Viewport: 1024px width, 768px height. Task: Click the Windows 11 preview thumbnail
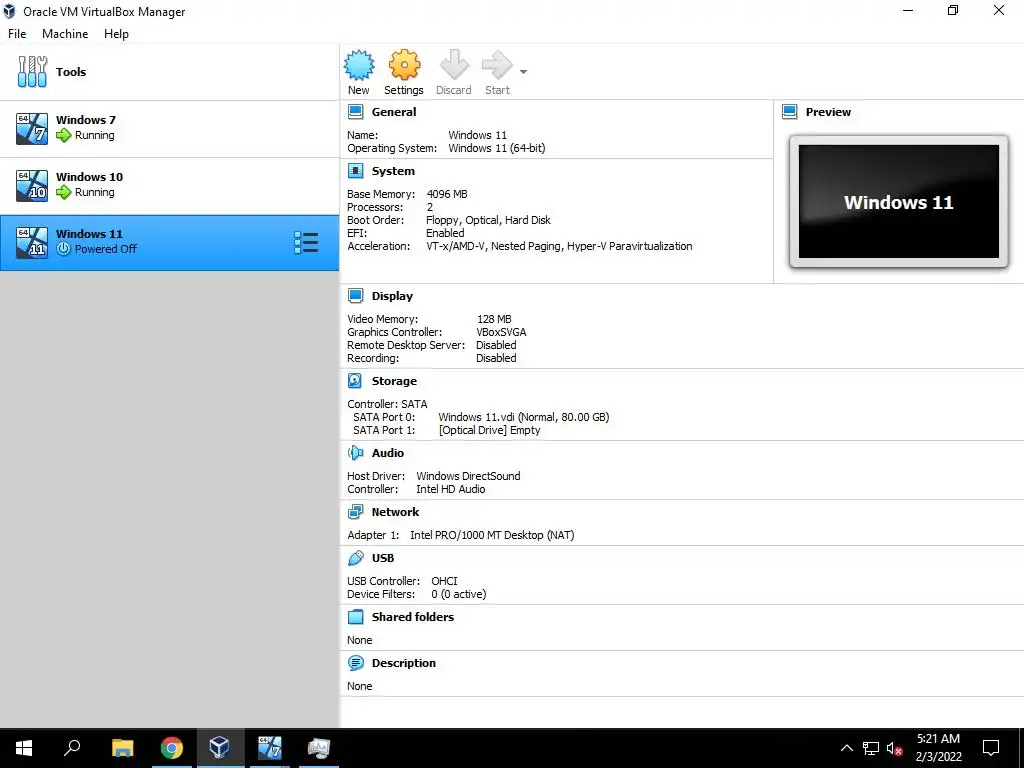(899, 202)
